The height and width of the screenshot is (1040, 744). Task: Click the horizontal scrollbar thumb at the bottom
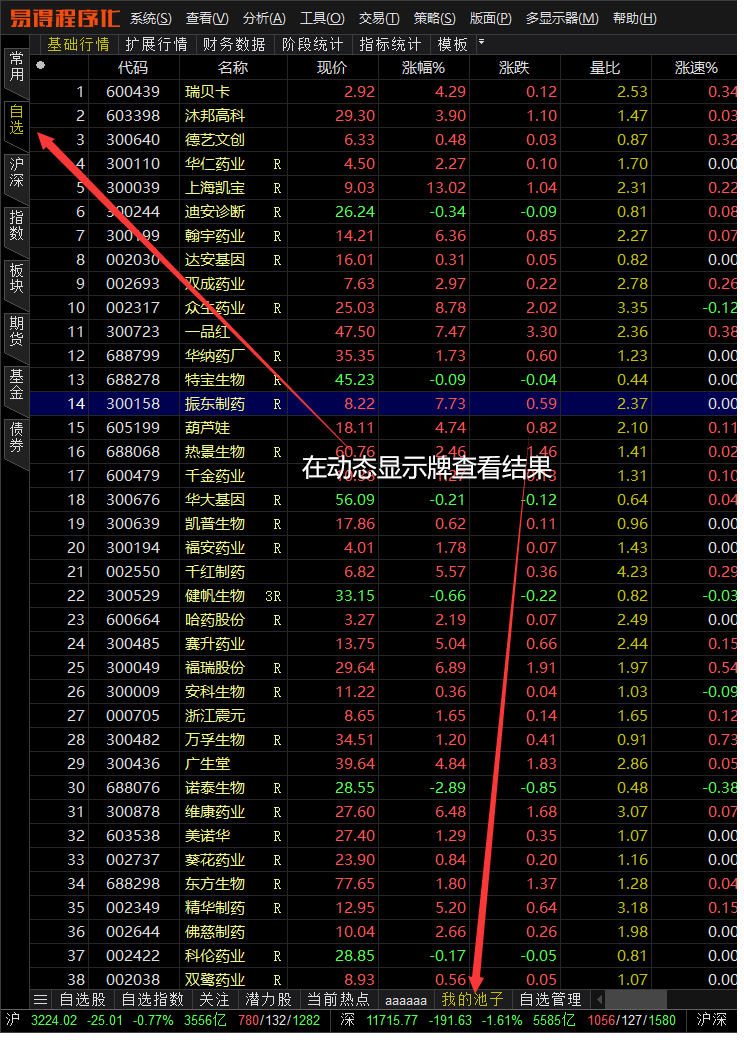point(635,999)
